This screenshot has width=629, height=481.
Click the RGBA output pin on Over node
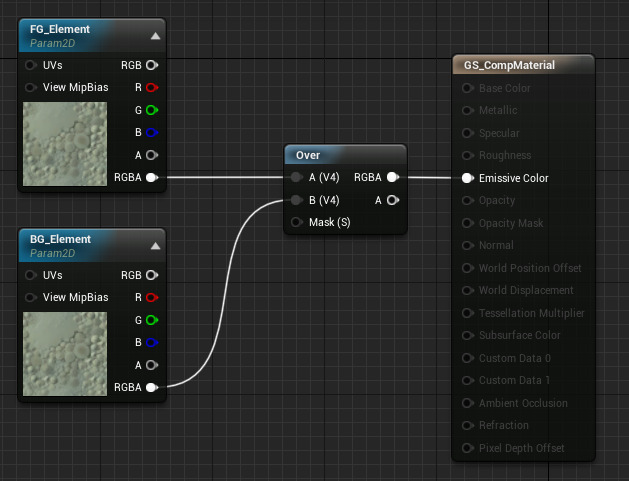(x=392, y=177)
